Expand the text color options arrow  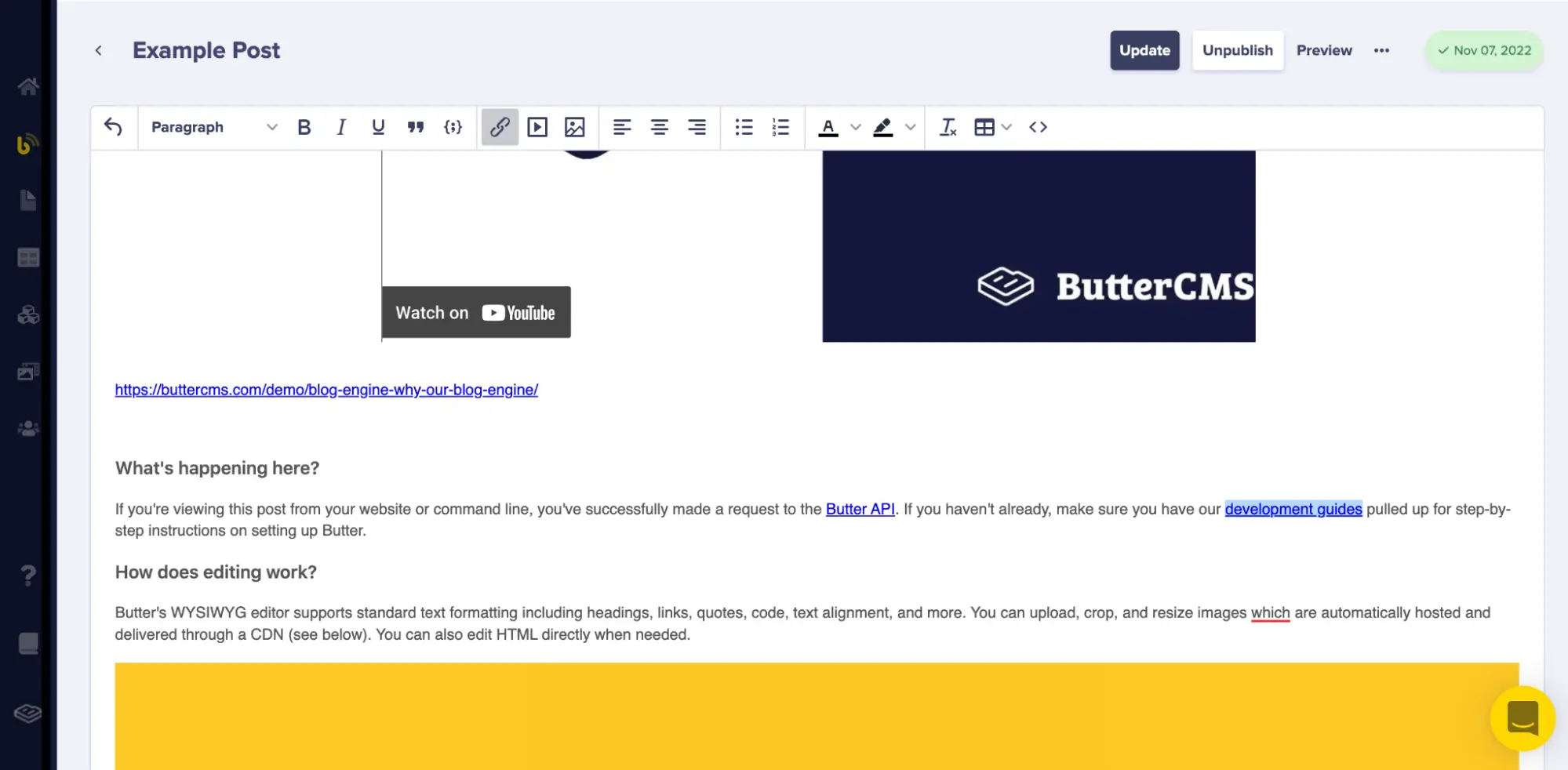tap(856, 127)
